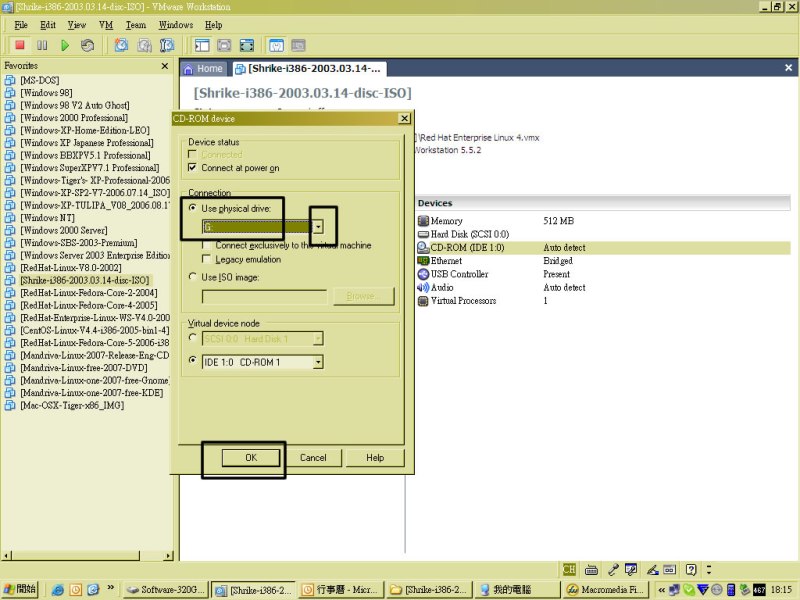Toggle the Connected checkbox

pyautogui.click(x=192, y=154)
